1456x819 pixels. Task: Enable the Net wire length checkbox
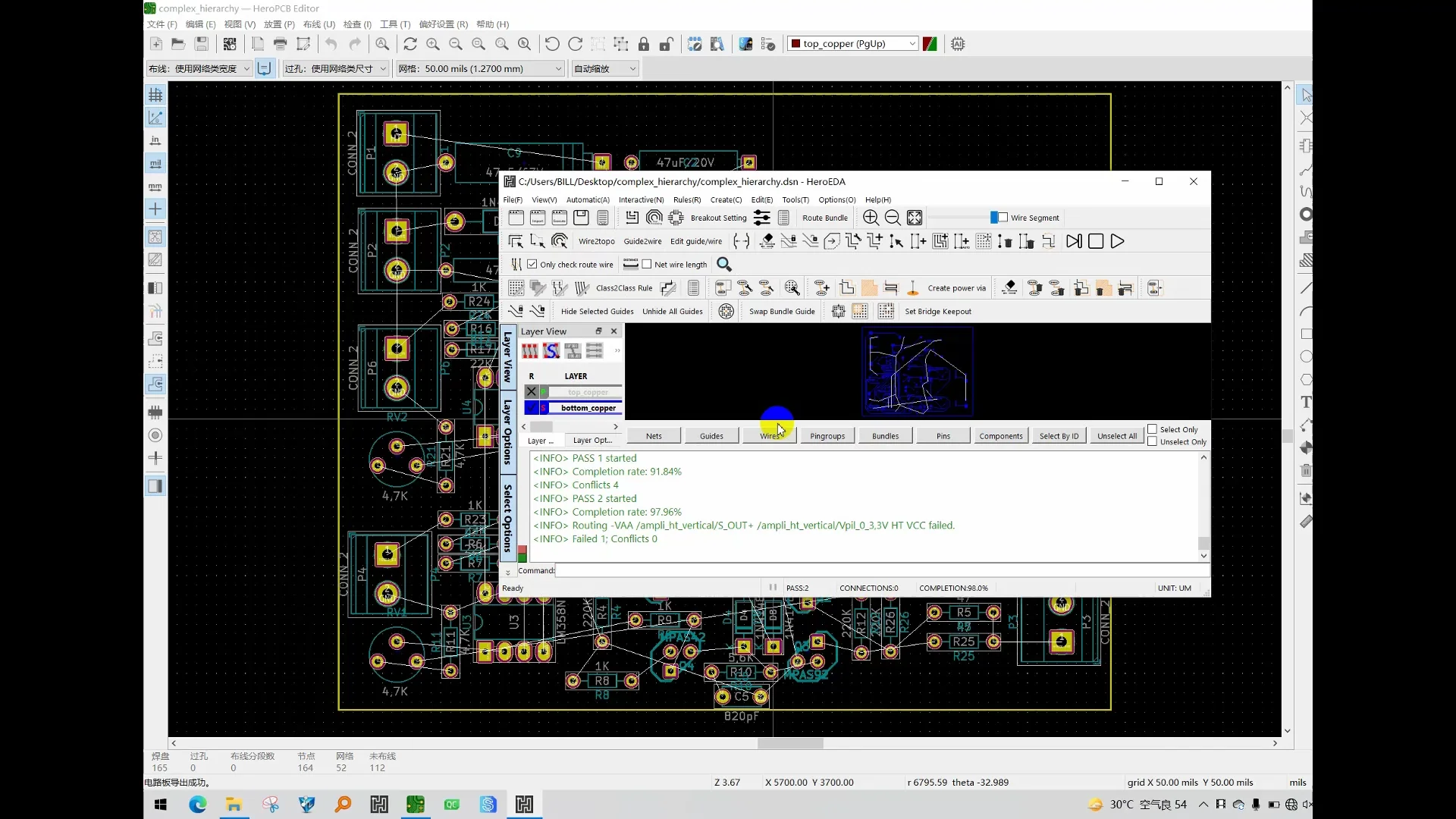coord(647,265)
